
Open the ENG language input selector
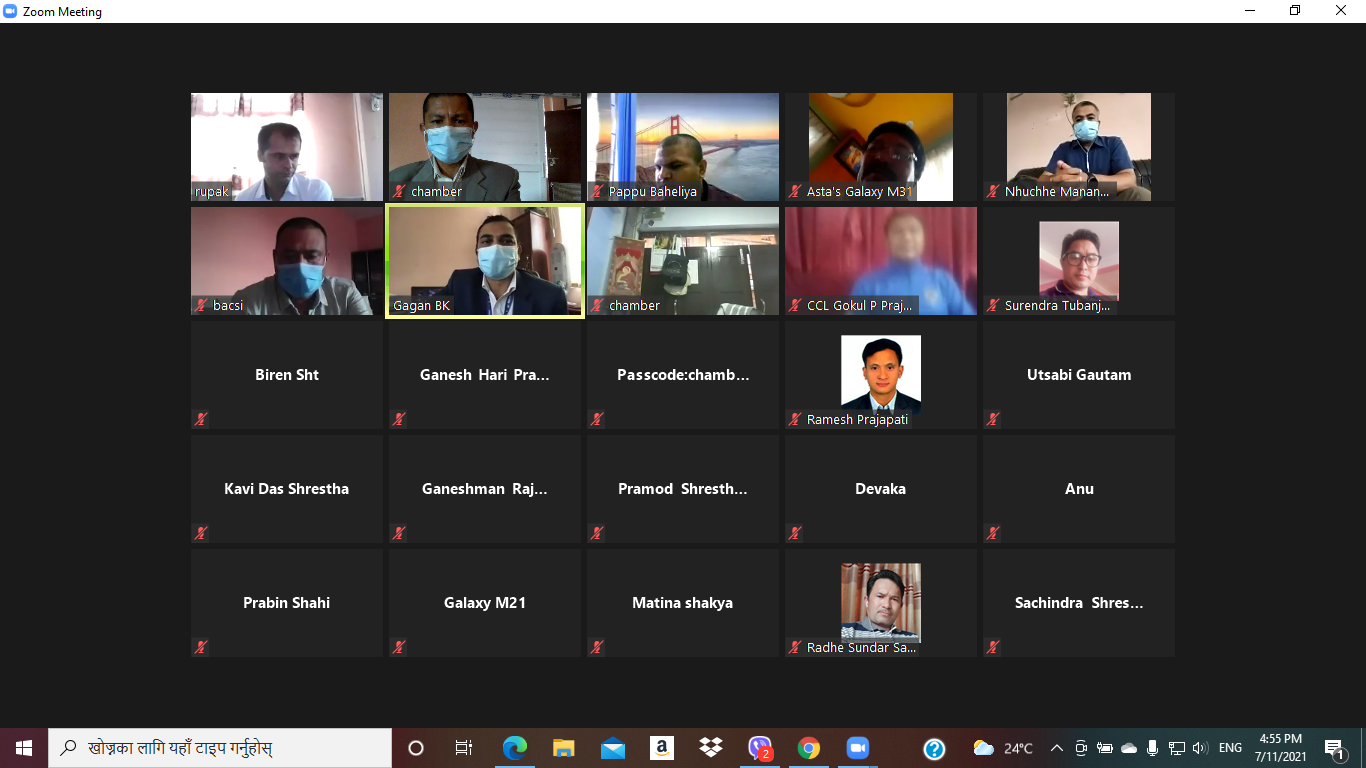(1230, 748)
